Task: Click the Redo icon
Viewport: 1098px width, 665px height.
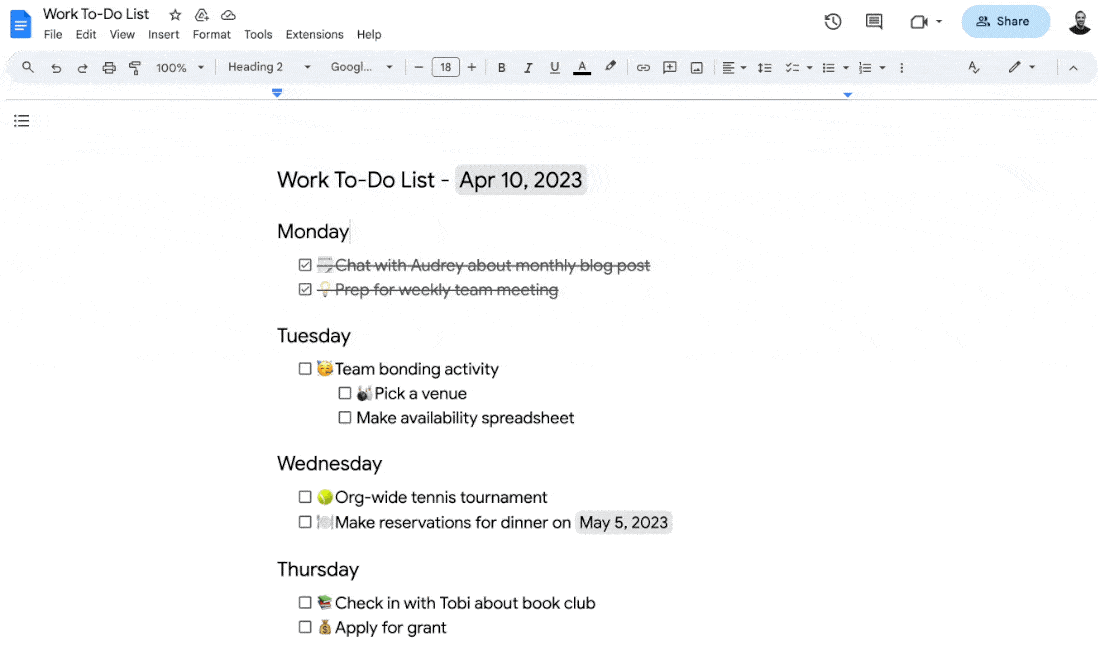Action: (82, 67)
